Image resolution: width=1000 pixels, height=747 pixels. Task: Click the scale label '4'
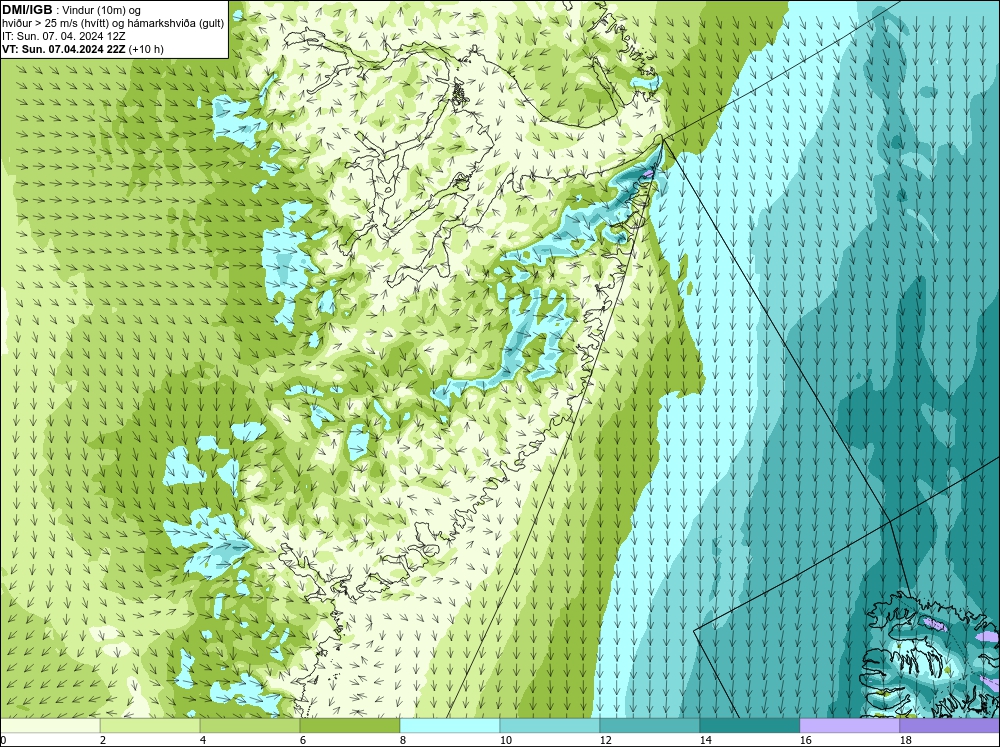pyautogui.click(x=203, y=740)
